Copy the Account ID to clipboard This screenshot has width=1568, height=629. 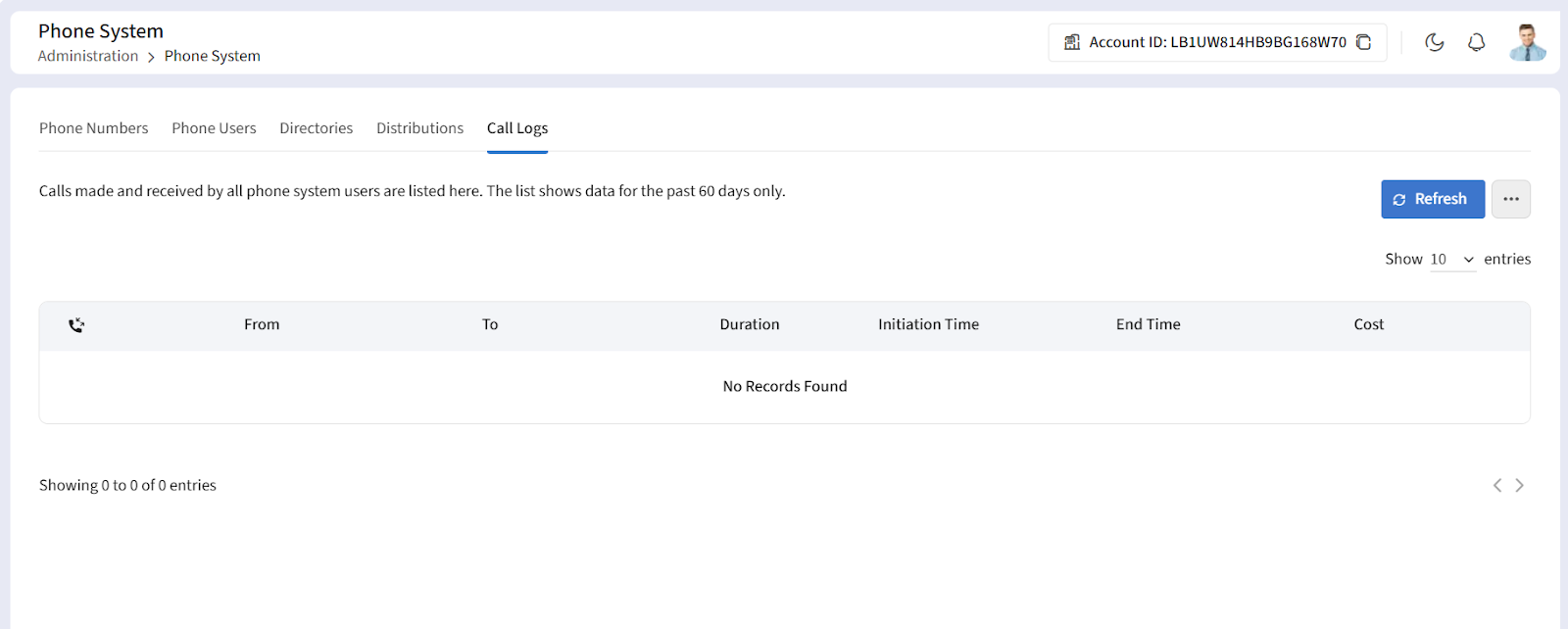1363,42
